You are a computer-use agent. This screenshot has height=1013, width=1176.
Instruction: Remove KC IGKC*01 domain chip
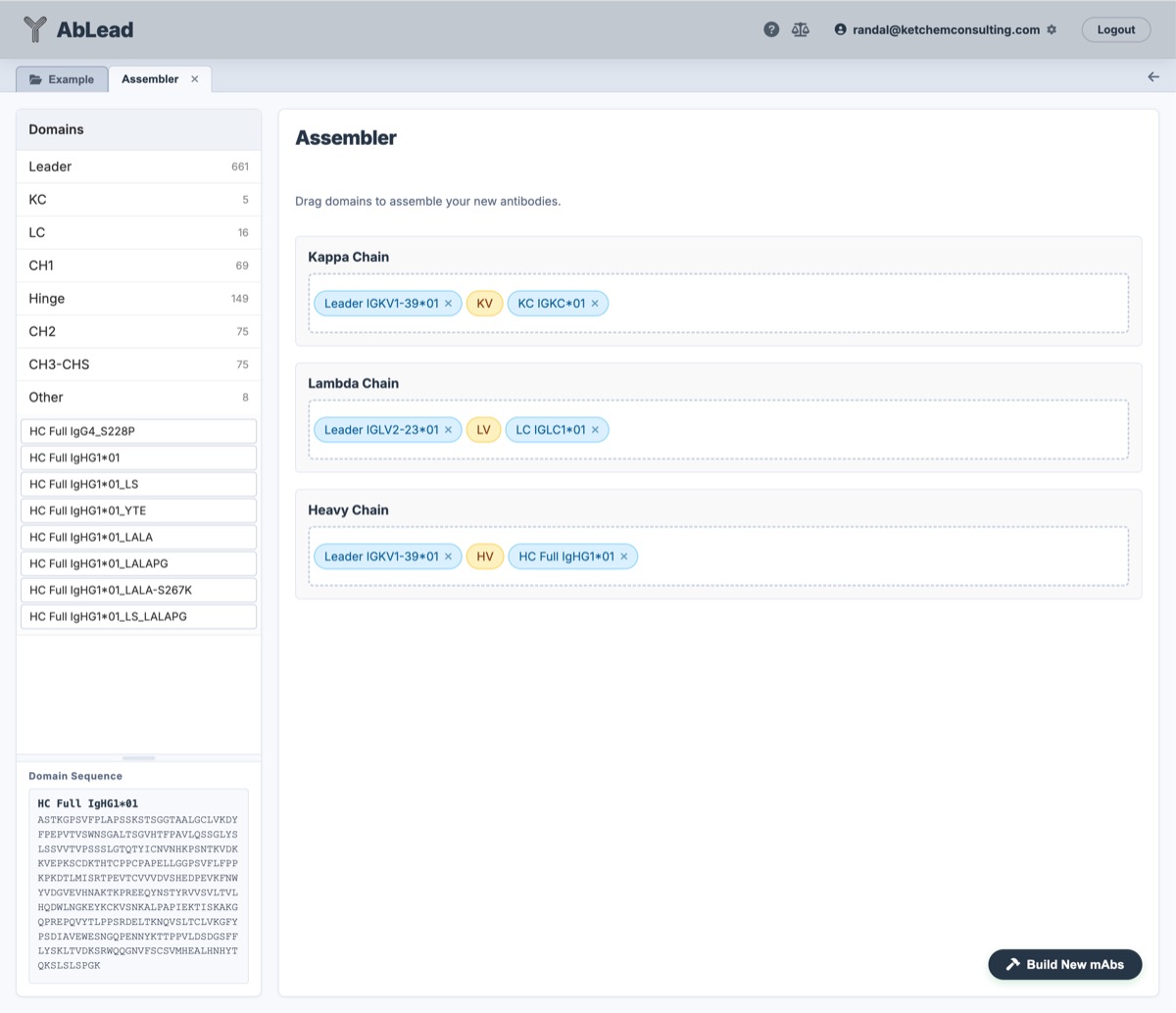[595, 304]
